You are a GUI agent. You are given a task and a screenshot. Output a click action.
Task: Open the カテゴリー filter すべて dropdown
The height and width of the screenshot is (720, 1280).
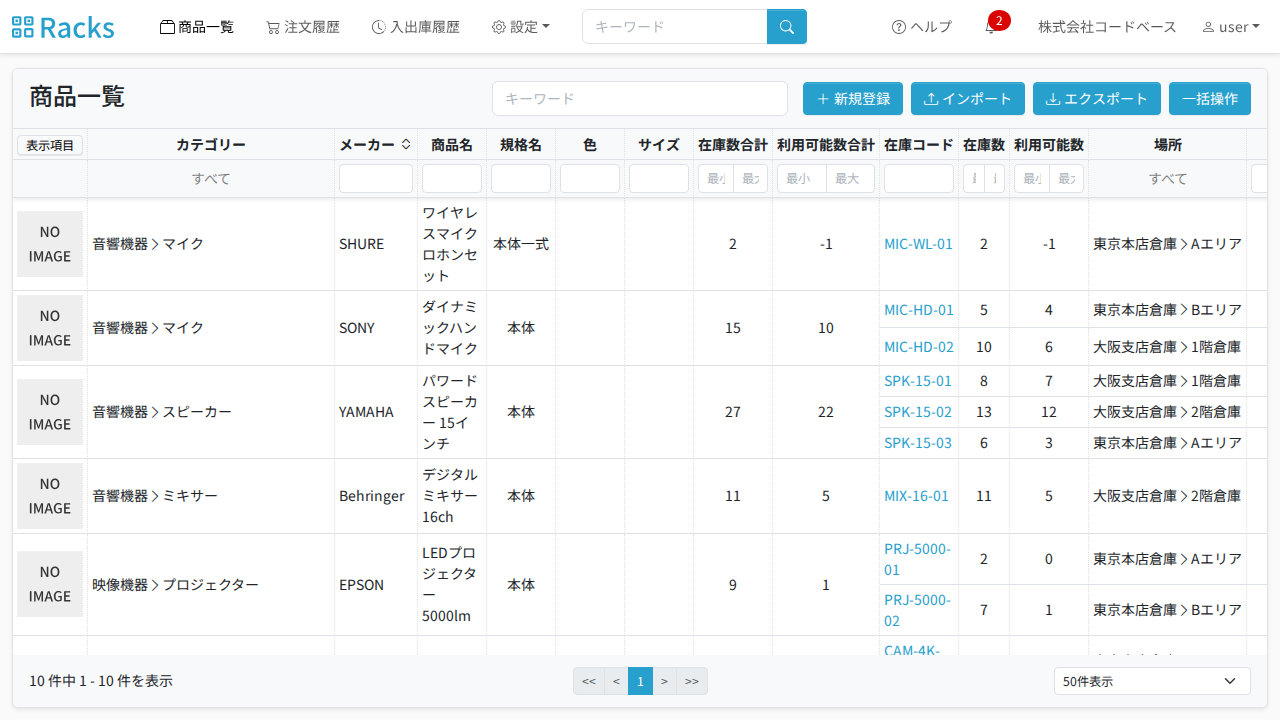[211, 179]
